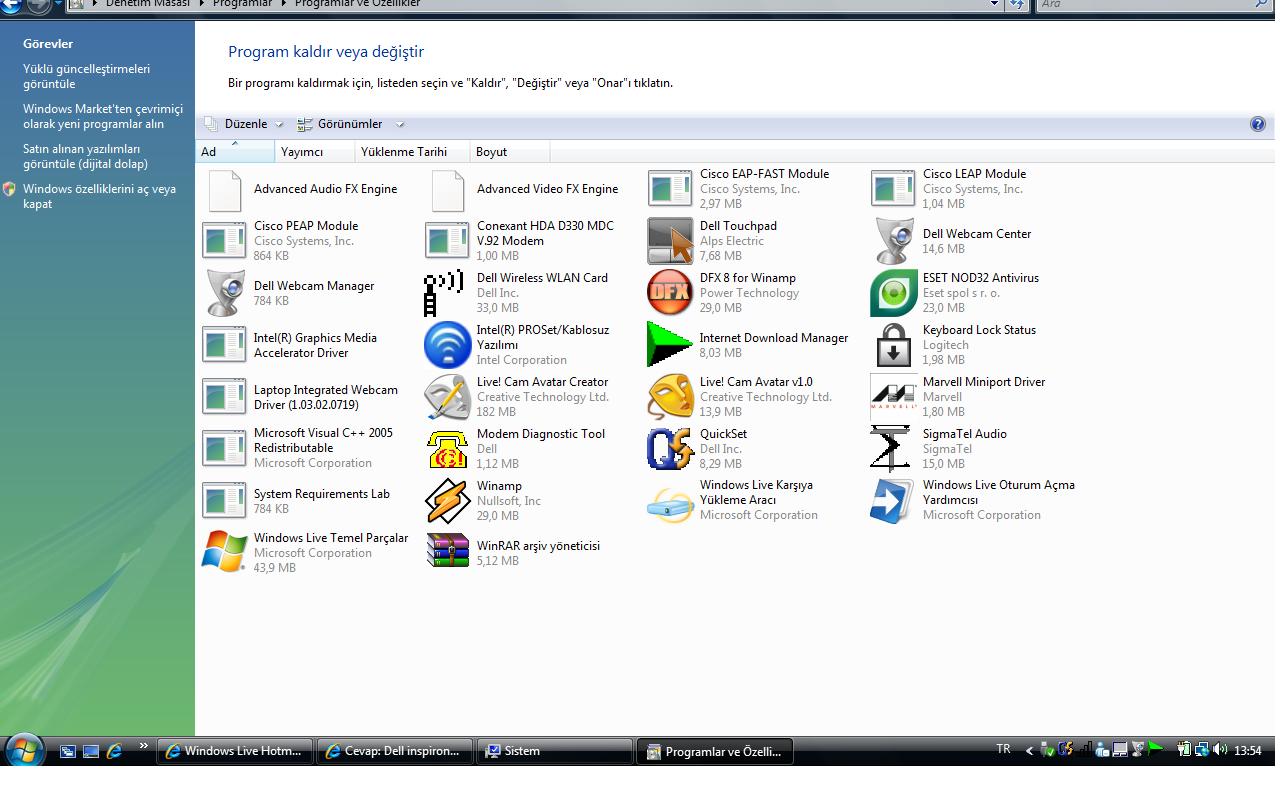
Task: Sort by the Boyut column header
Action: coord(509,152)
